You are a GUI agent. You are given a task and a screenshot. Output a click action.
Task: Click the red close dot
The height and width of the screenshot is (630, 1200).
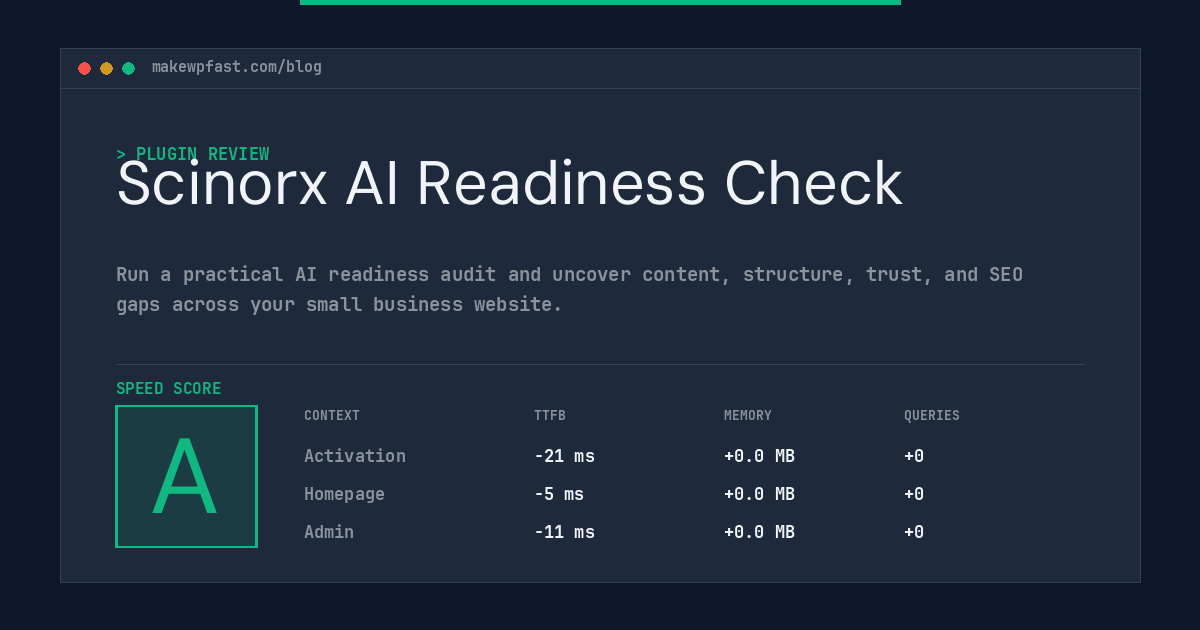coord(84,68)
